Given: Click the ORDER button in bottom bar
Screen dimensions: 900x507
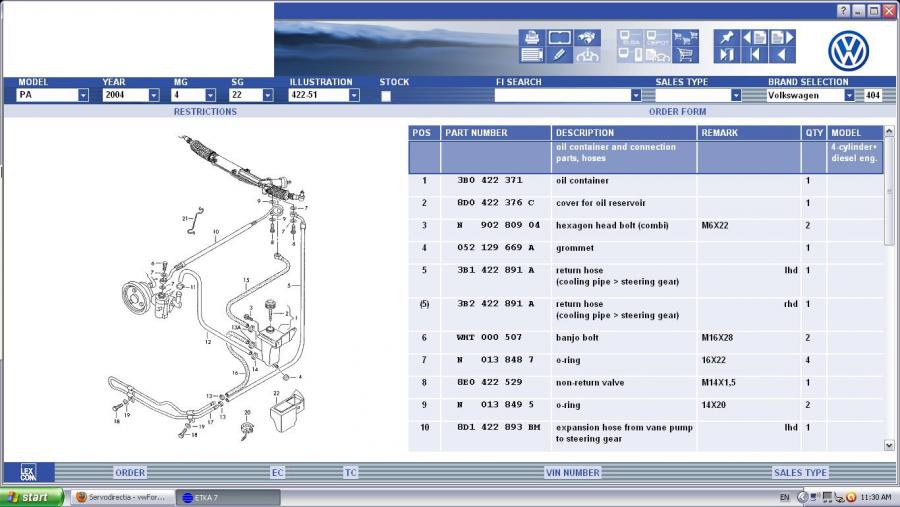Looking at the screenshot, I should point(130,472).
